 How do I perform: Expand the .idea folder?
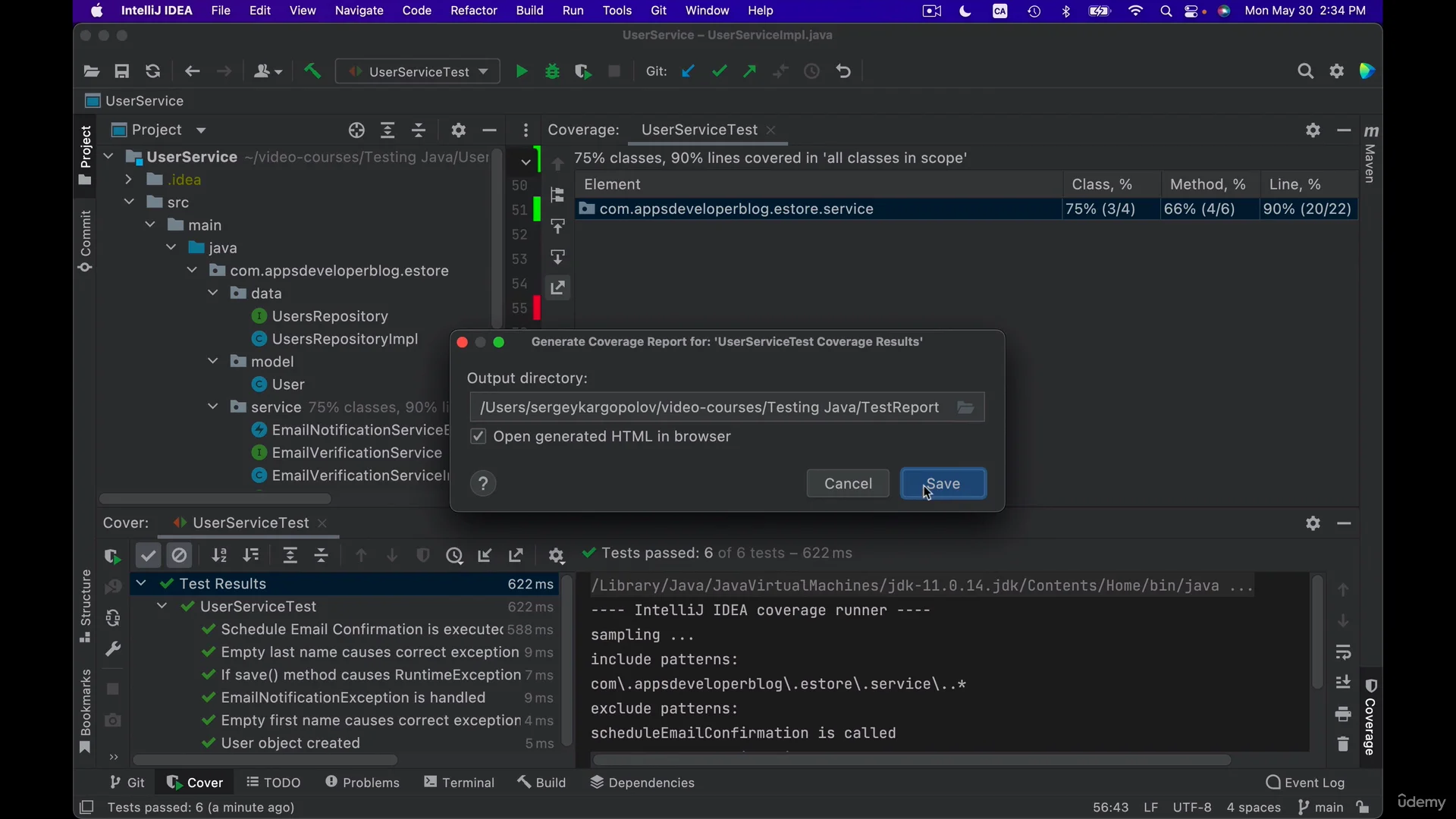coord(129,180)
